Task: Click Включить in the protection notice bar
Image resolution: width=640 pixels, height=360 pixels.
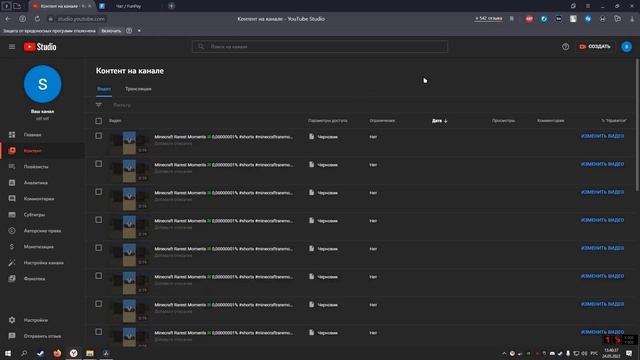Action: (111, 31)
